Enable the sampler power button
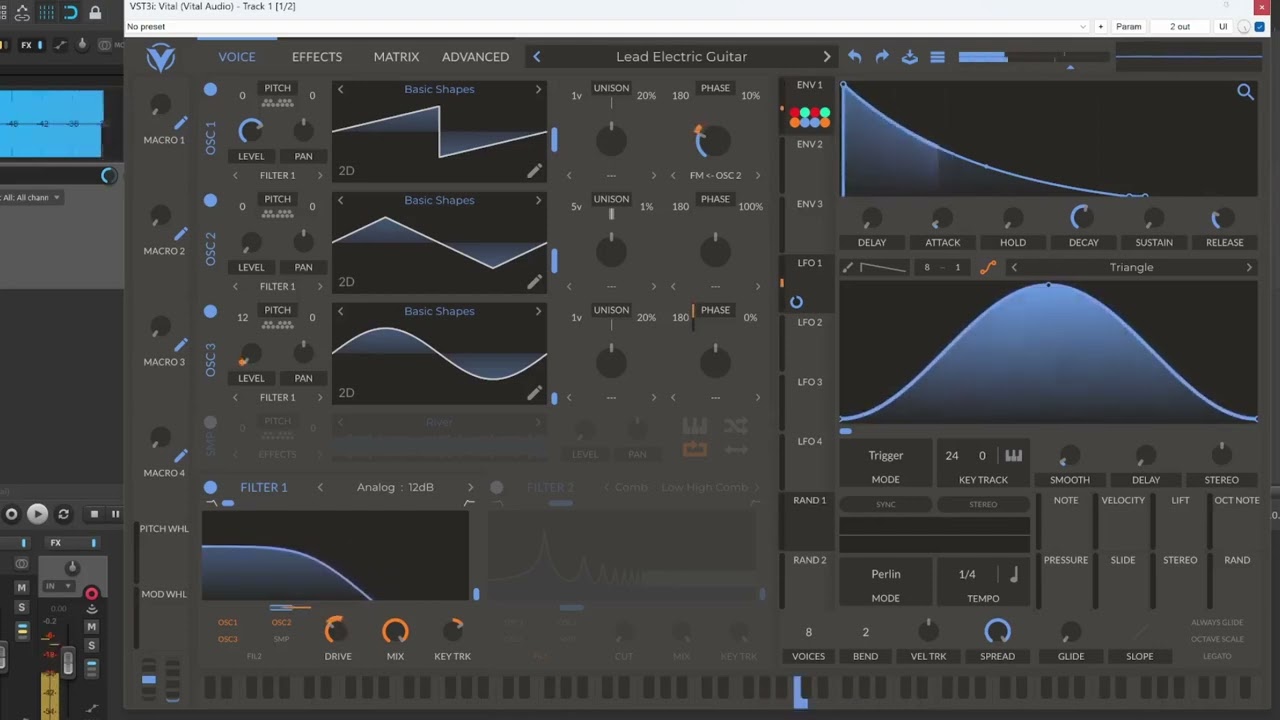The image size is (1280, 720). click(x=210, y=422)
